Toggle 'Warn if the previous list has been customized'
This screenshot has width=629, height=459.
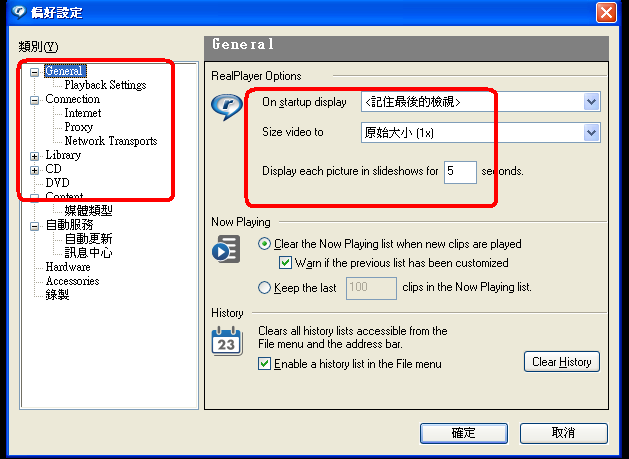tap(285, 263)
